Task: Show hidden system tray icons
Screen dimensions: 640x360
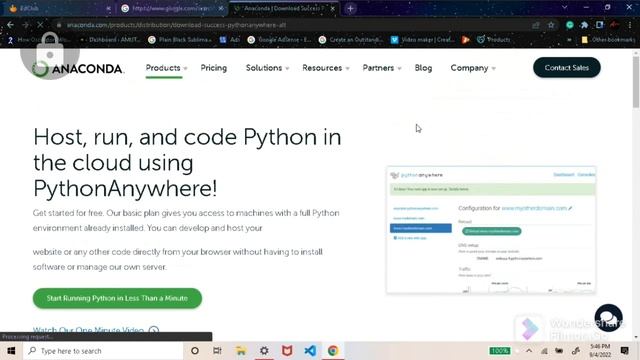Action: (529, 351)
